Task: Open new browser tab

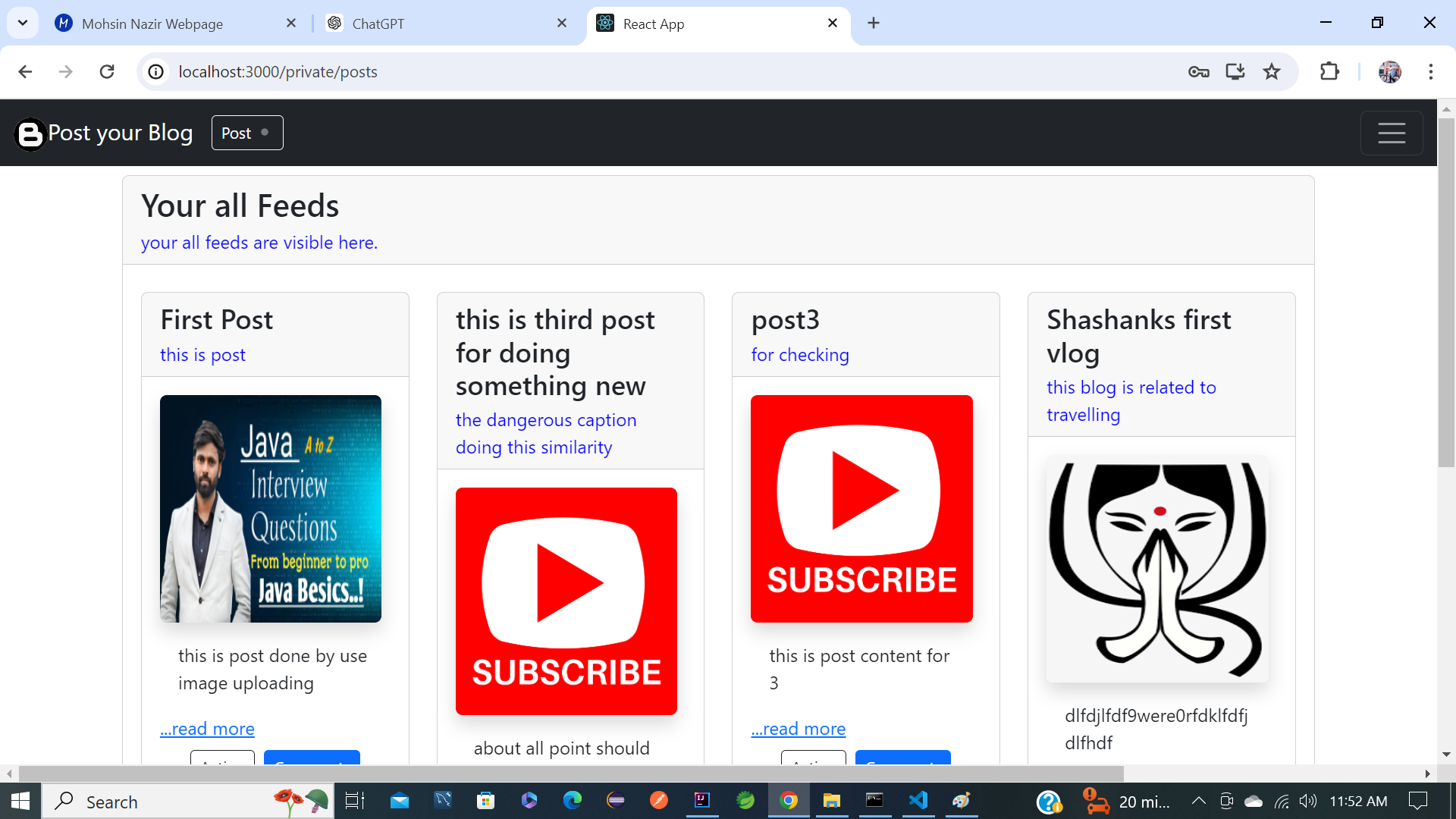Action: tap(874, 23)
